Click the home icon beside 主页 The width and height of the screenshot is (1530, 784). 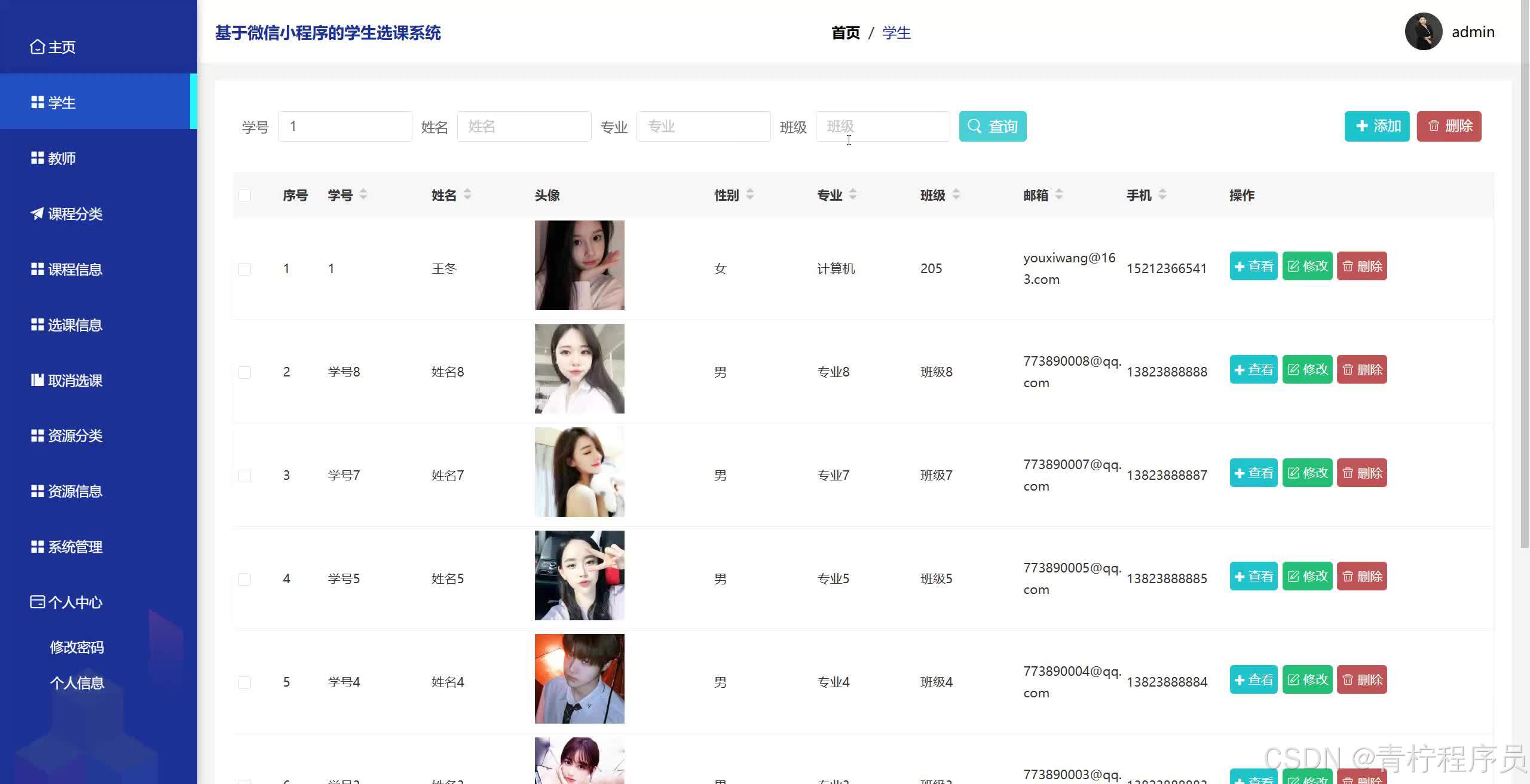(37, 47)
